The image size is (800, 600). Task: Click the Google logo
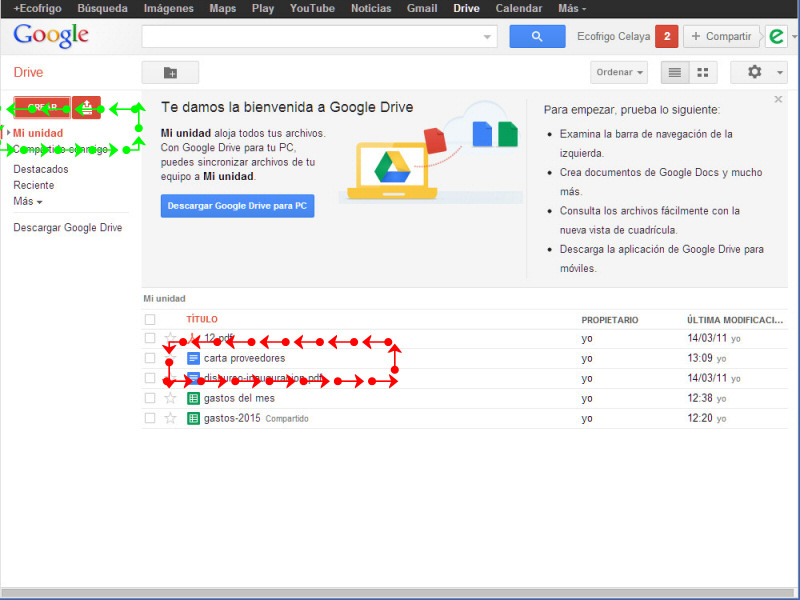coord(51,36)
